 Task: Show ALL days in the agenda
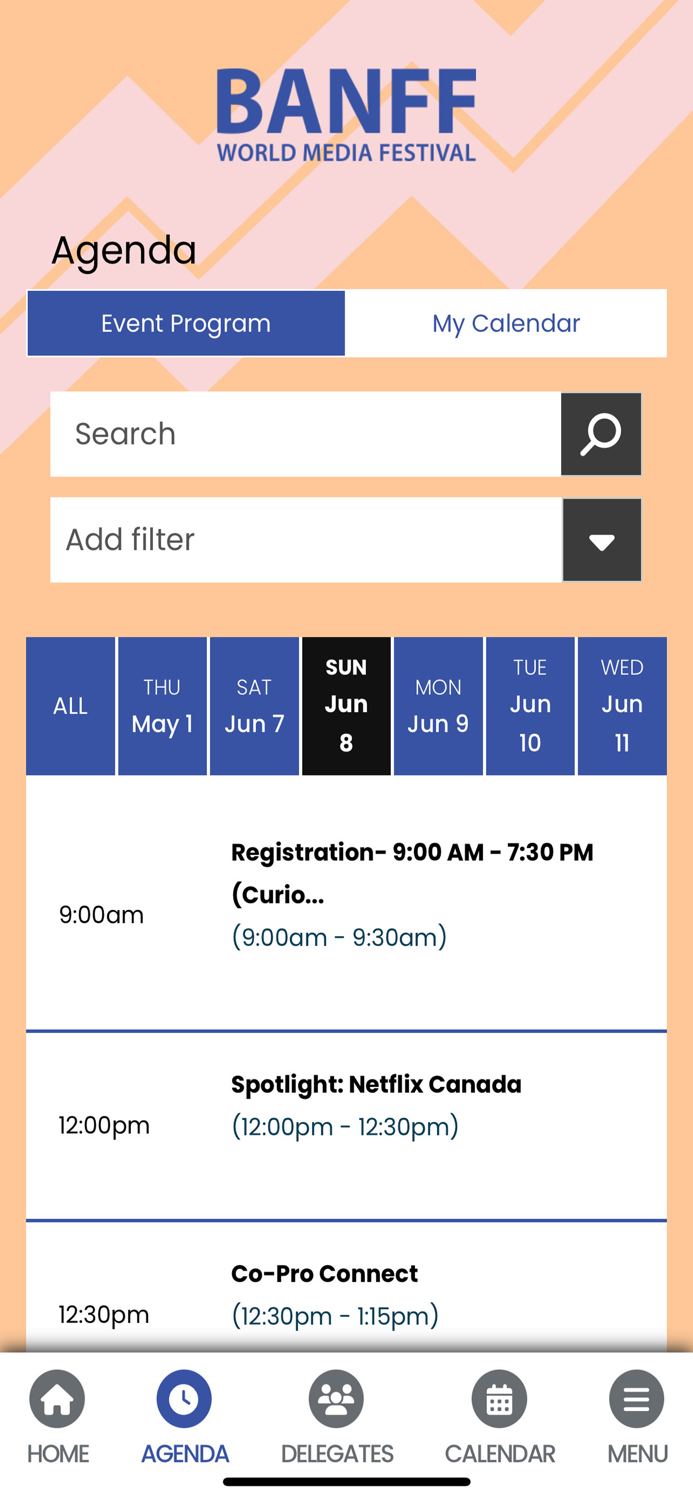[70, 706]
